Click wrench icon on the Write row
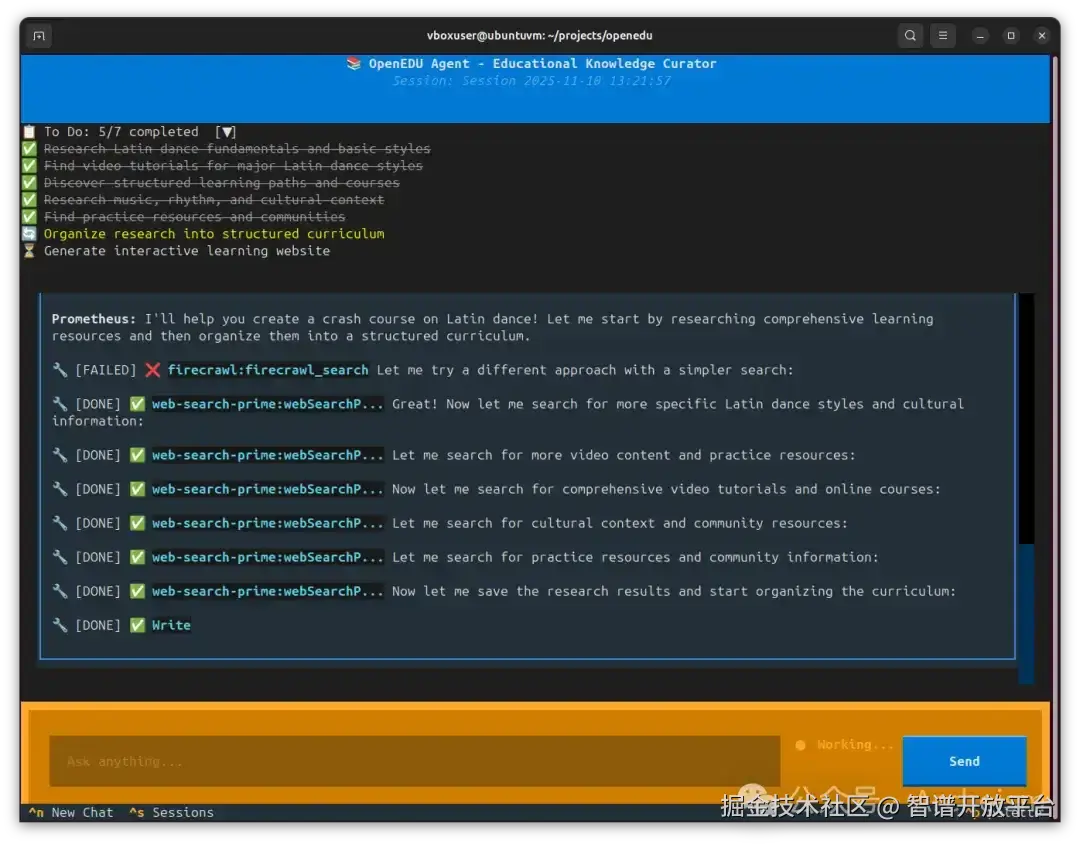This screenshot has width=1080, height=844. click(60, 625)
